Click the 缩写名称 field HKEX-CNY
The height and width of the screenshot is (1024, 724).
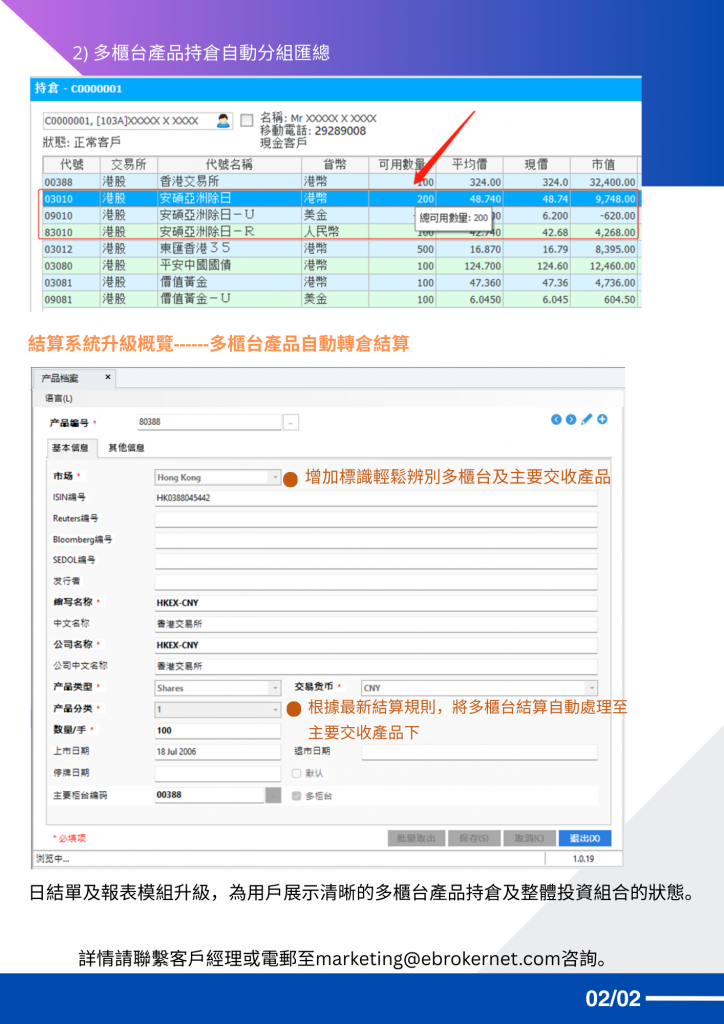[376, 603]
